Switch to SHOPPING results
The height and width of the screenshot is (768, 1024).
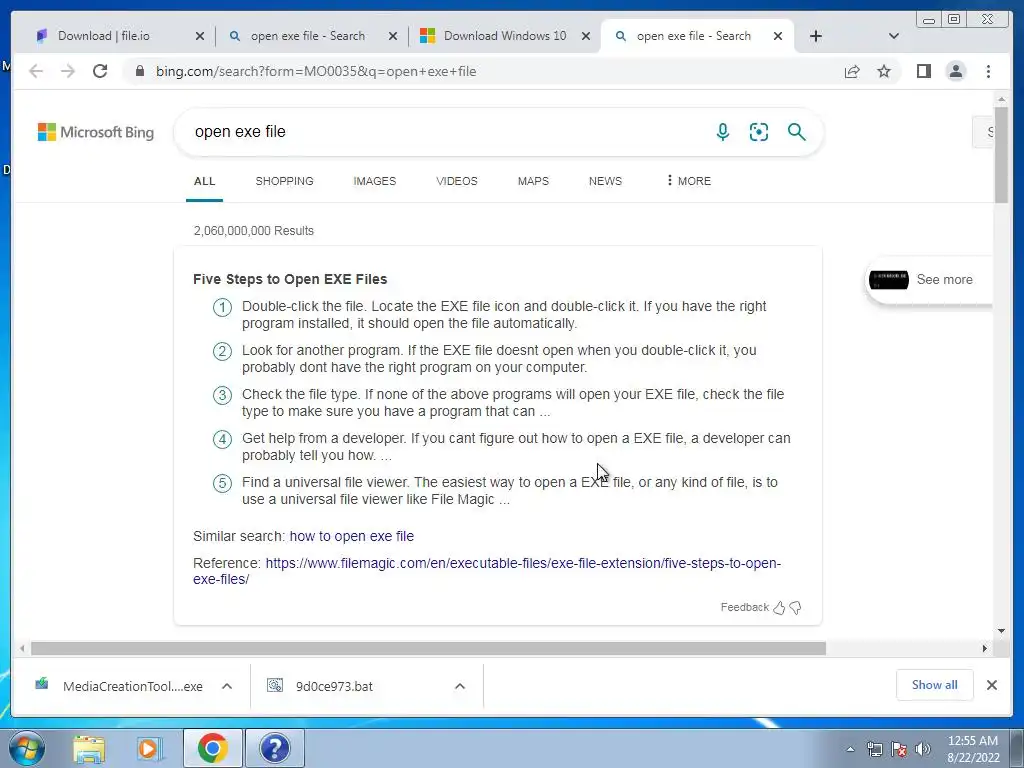284,181
